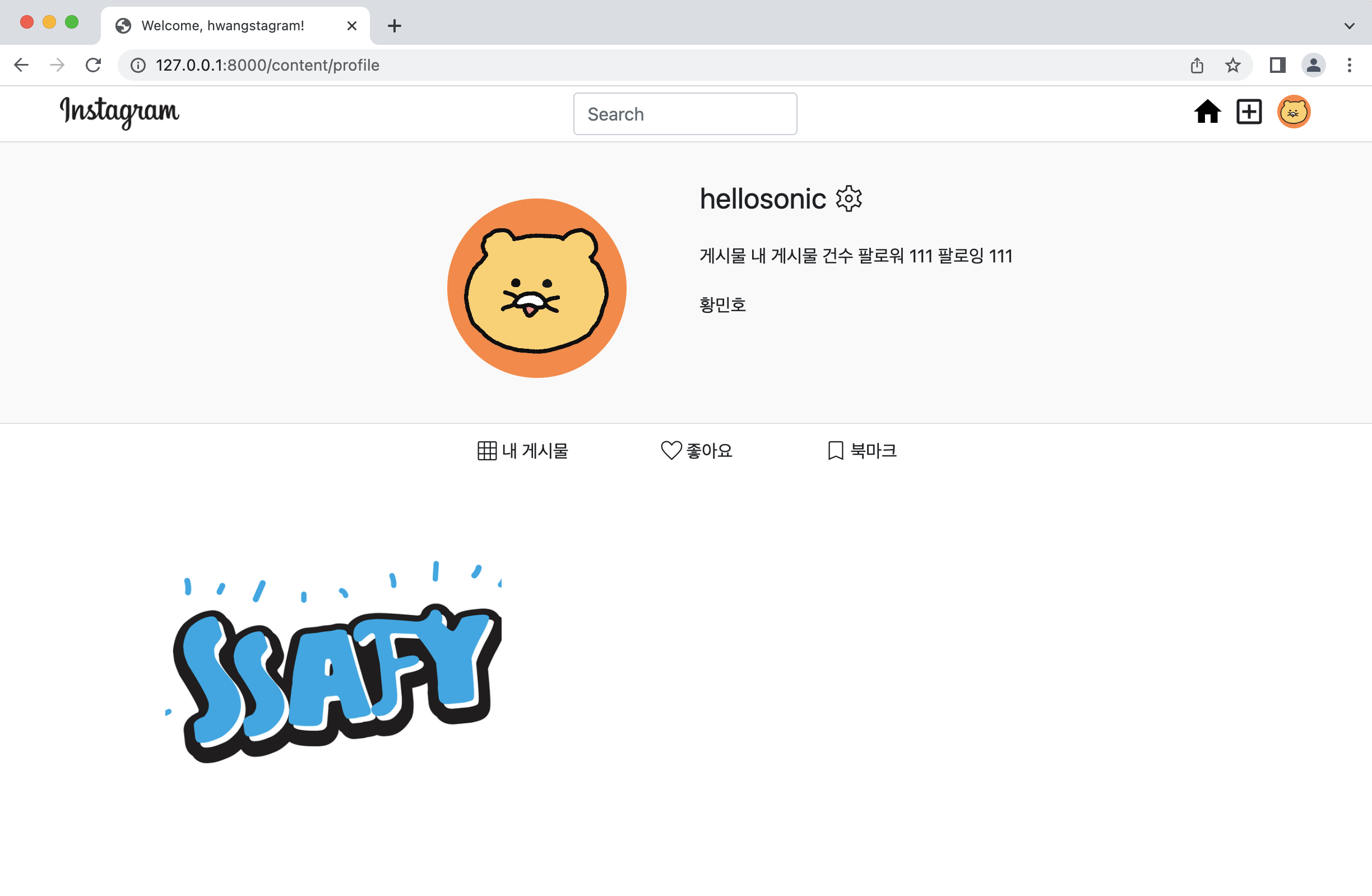Switch to the 좋아요 tab
1372x896 pixels.
point(697,451)
